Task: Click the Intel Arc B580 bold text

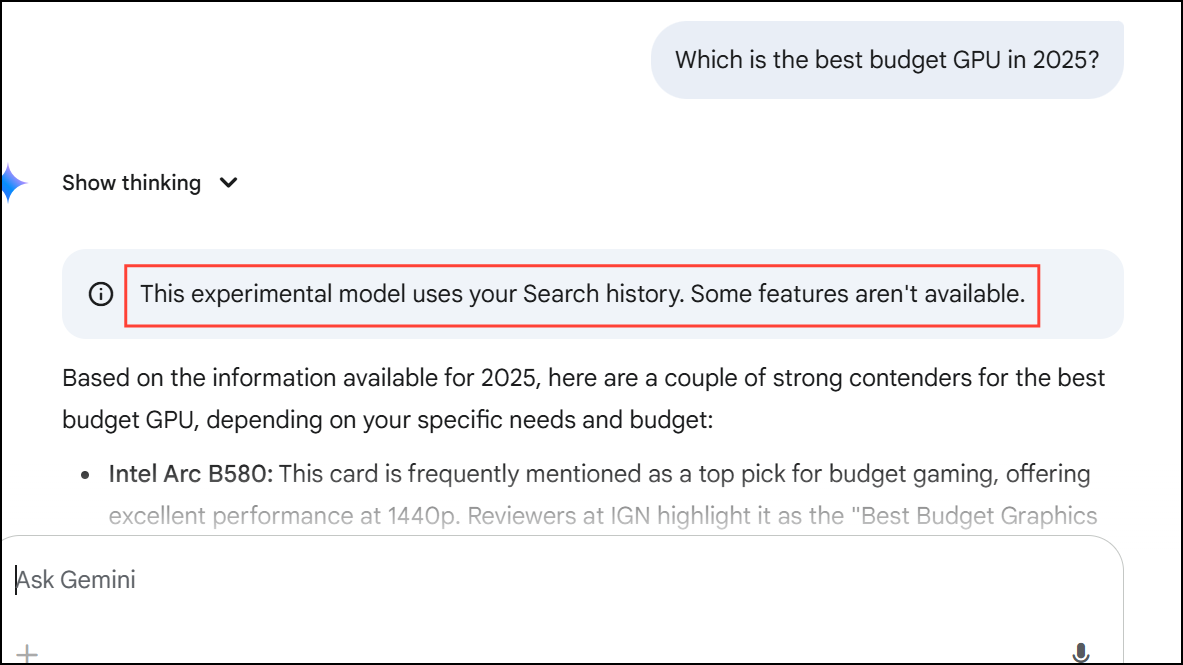Action: click(190, 474)
